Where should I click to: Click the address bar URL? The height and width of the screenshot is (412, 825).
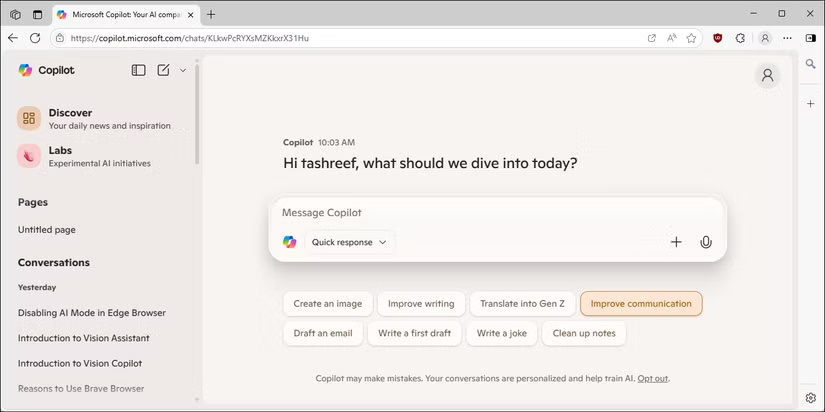(189, 38)
